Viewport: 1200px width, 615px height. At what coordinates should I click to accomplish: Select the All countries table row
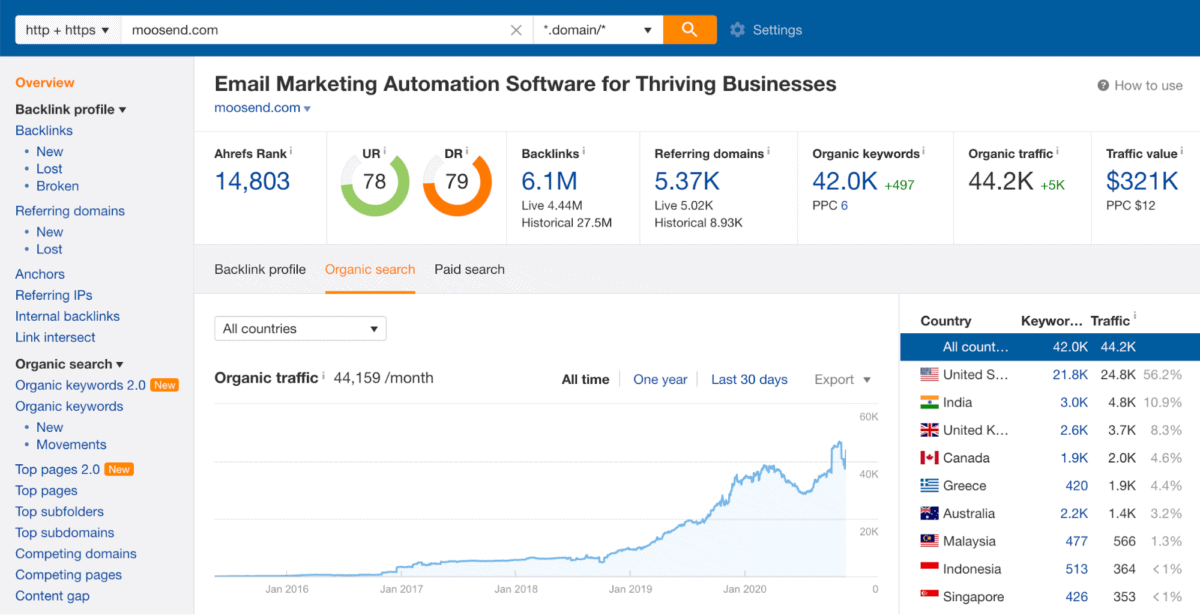point(1050,347)
